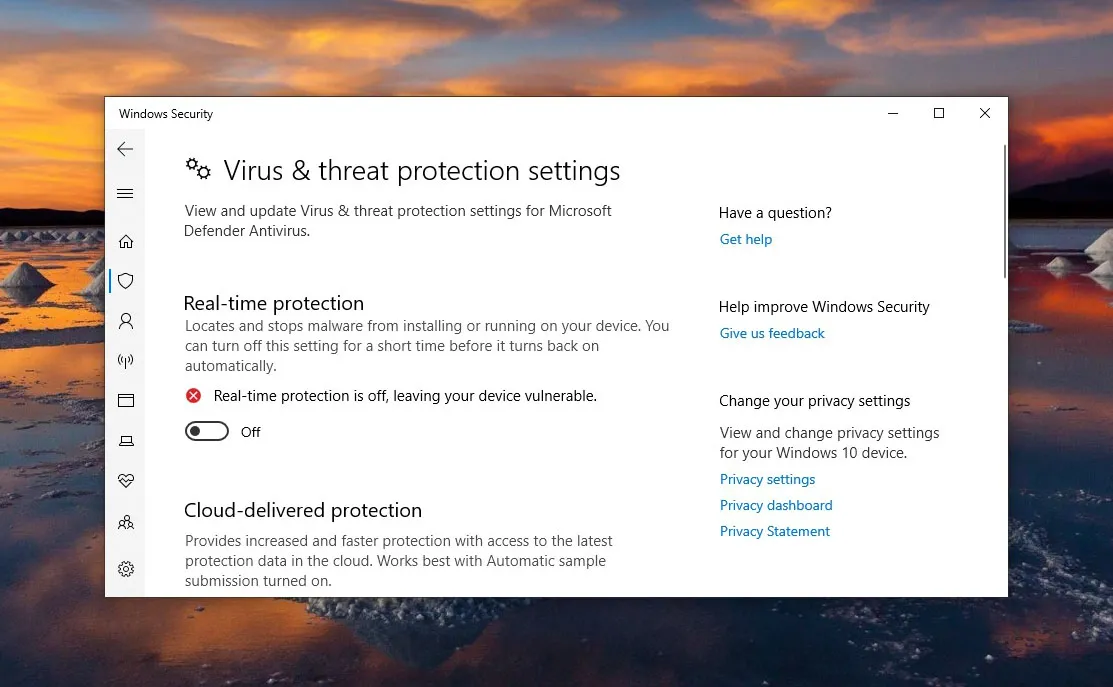Click the back arrow icon
Viewport: 1113px width, 687px height.
click(x=125, y=149)
